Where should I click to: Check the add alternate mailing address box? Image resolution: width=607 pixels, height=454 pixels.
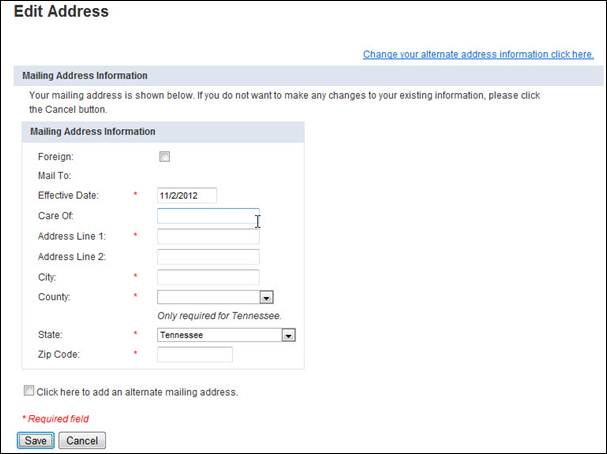(29, 390)
